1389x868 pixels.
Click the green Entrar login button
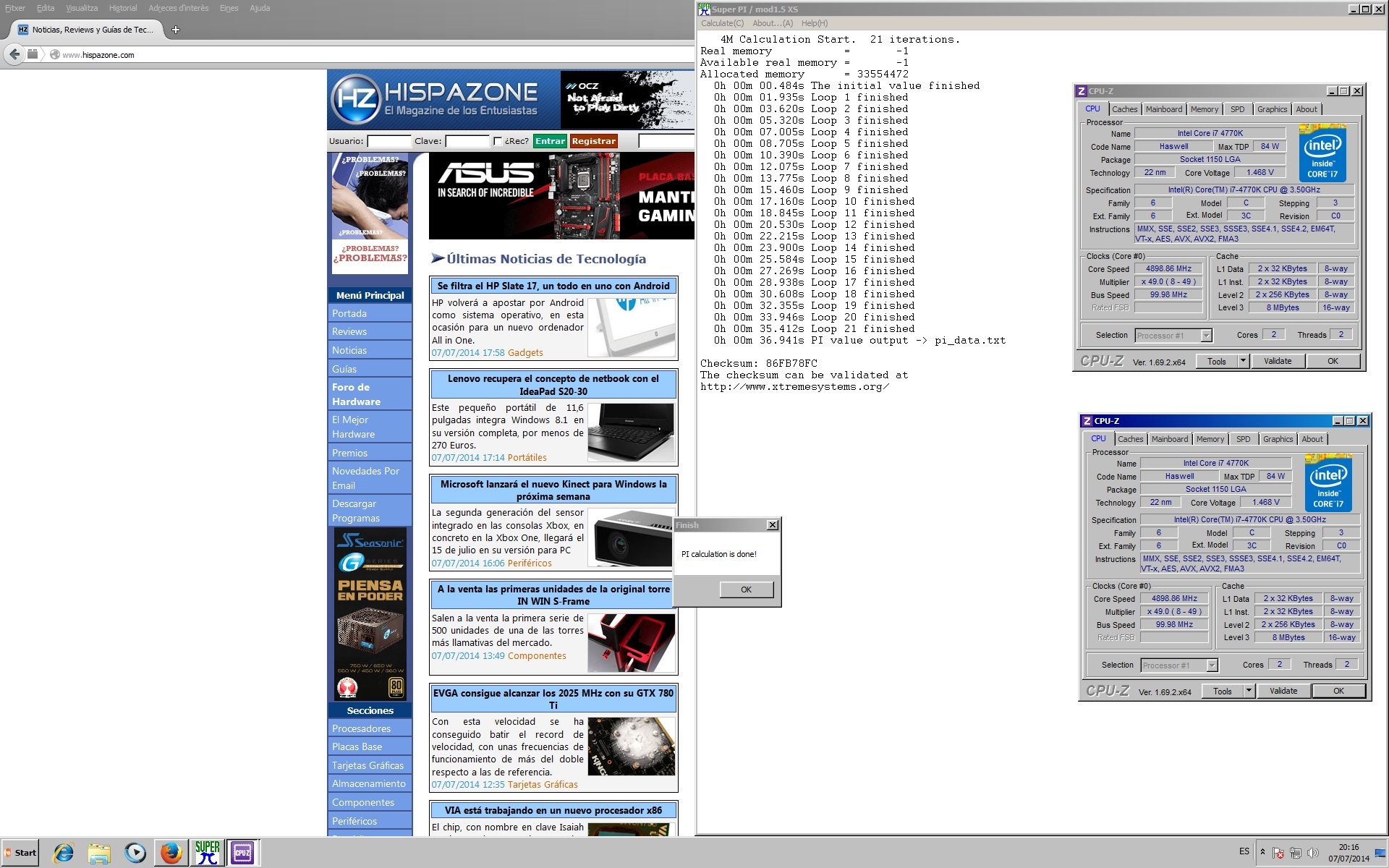[550, 141]
